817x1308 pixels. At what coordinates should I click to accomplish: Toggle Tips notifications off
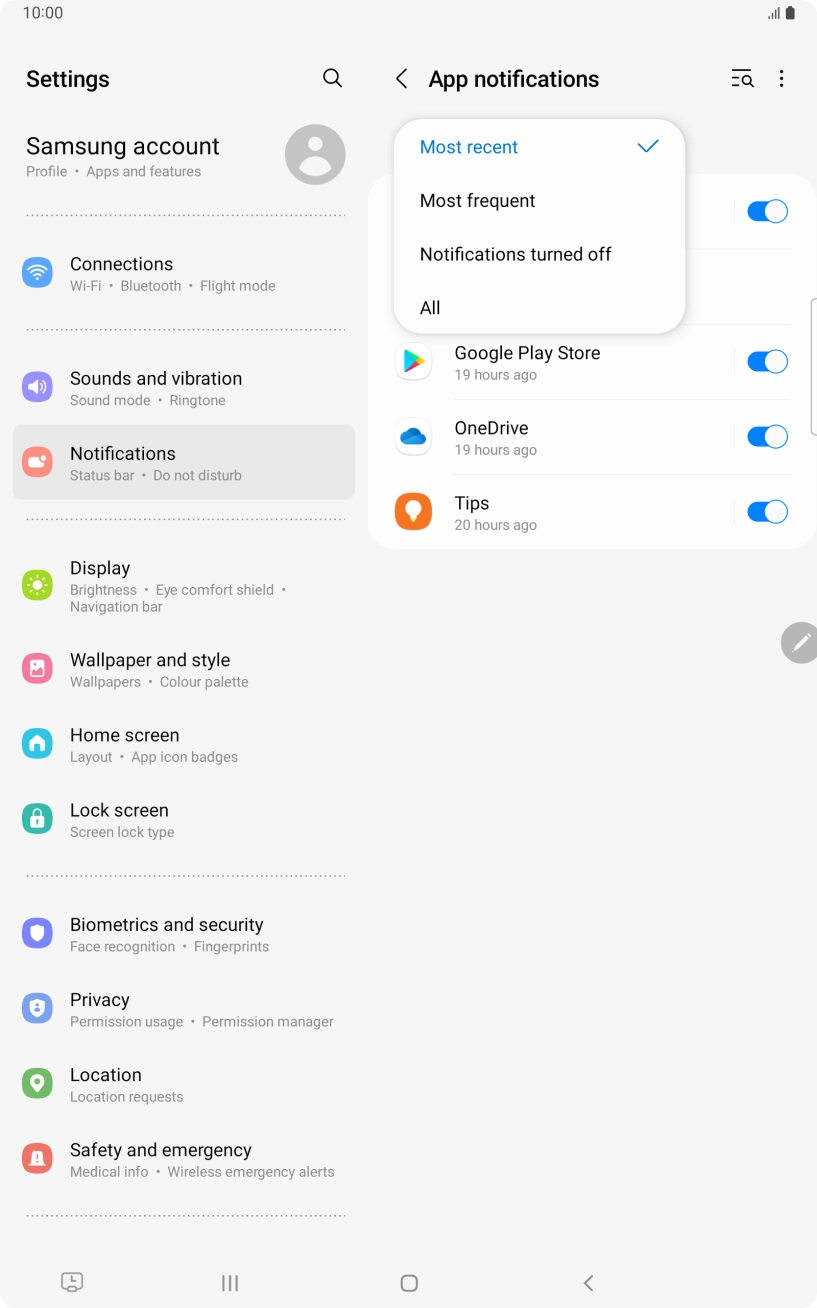click(767, 512)
